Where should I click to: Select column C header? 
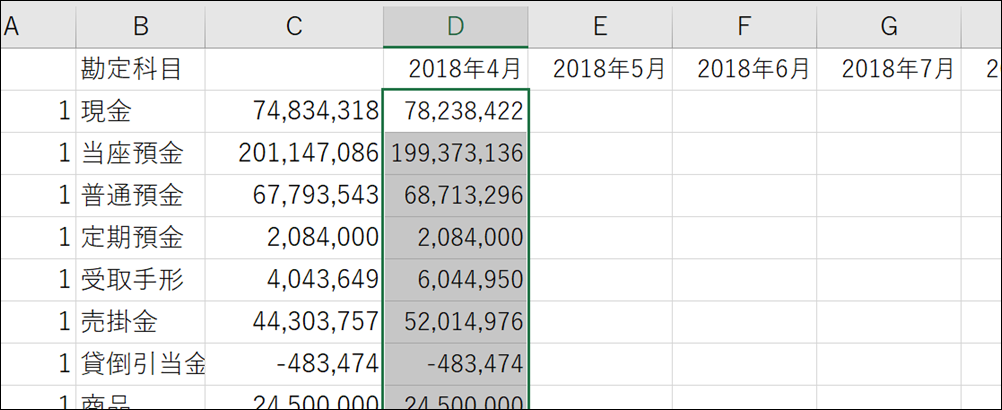pos(294,26)
